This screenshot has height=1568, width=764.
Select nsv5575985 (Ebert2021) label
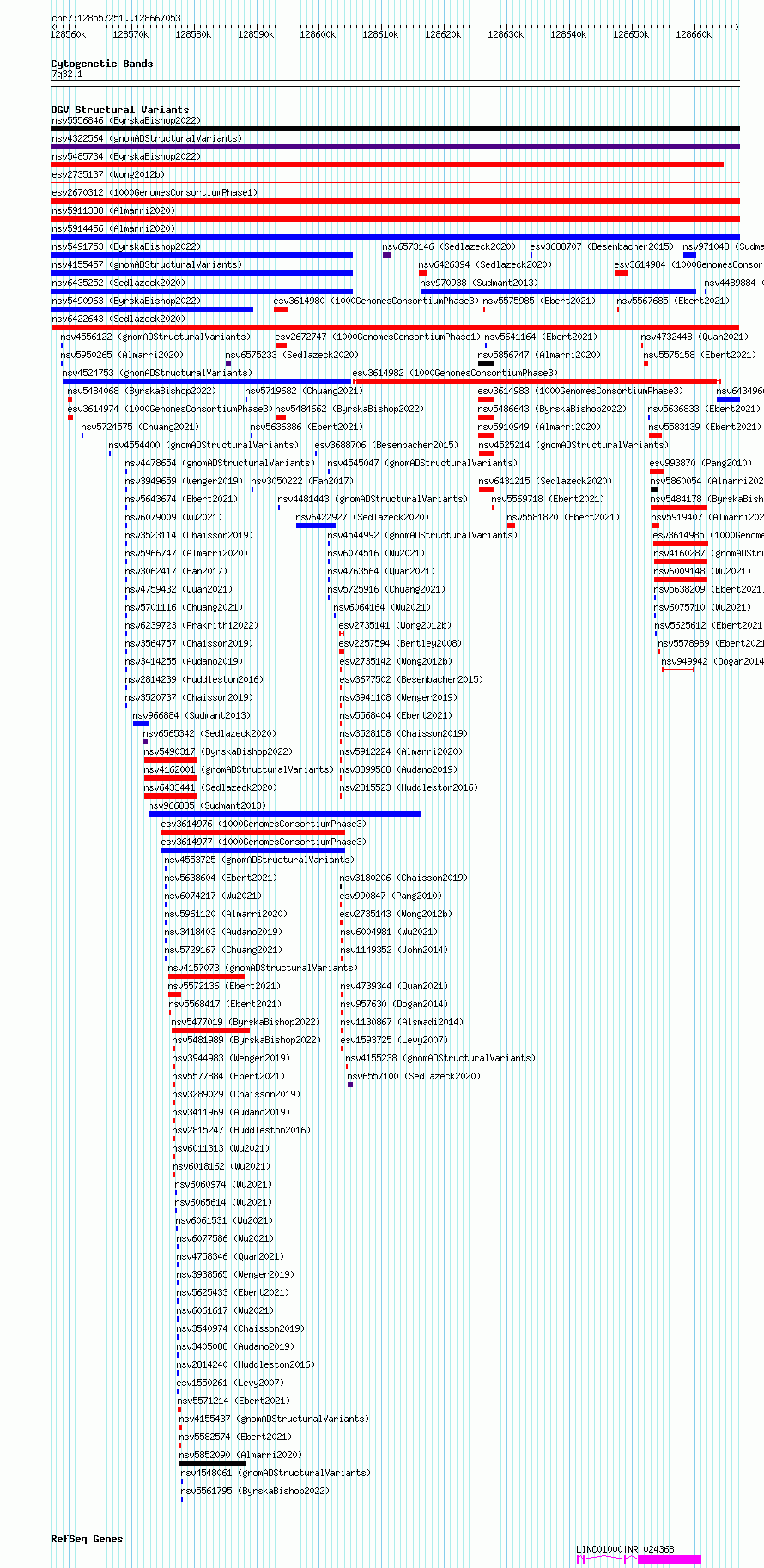539,301
